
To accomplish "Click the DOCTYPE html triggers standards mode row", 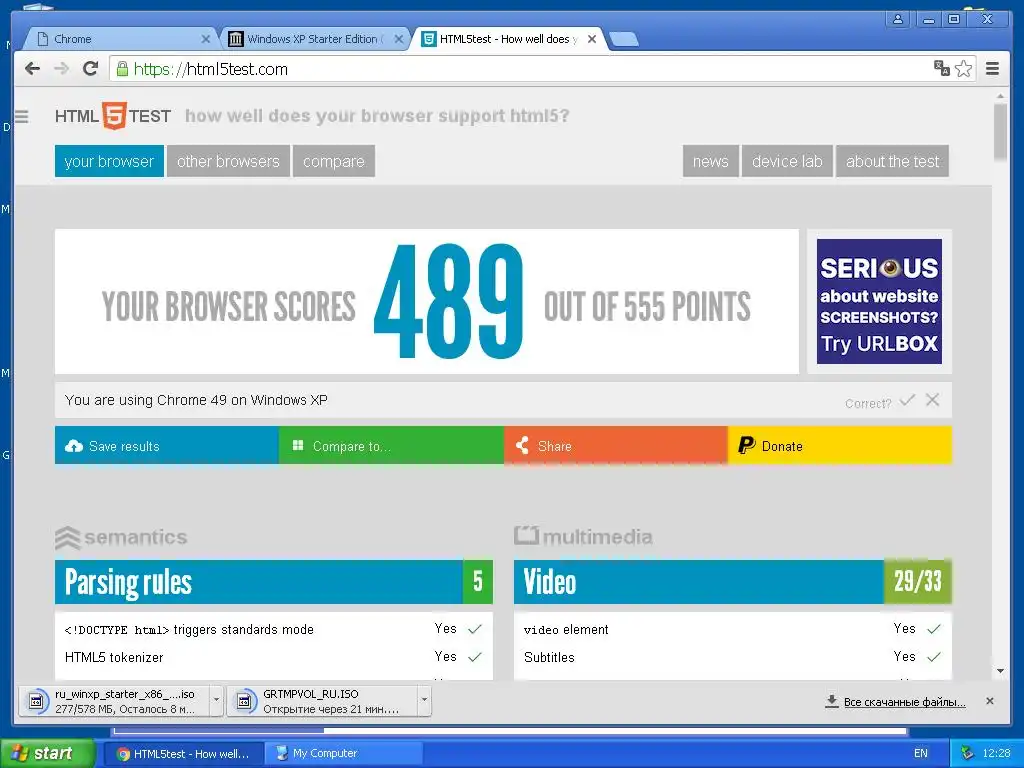I will point(274,629).
